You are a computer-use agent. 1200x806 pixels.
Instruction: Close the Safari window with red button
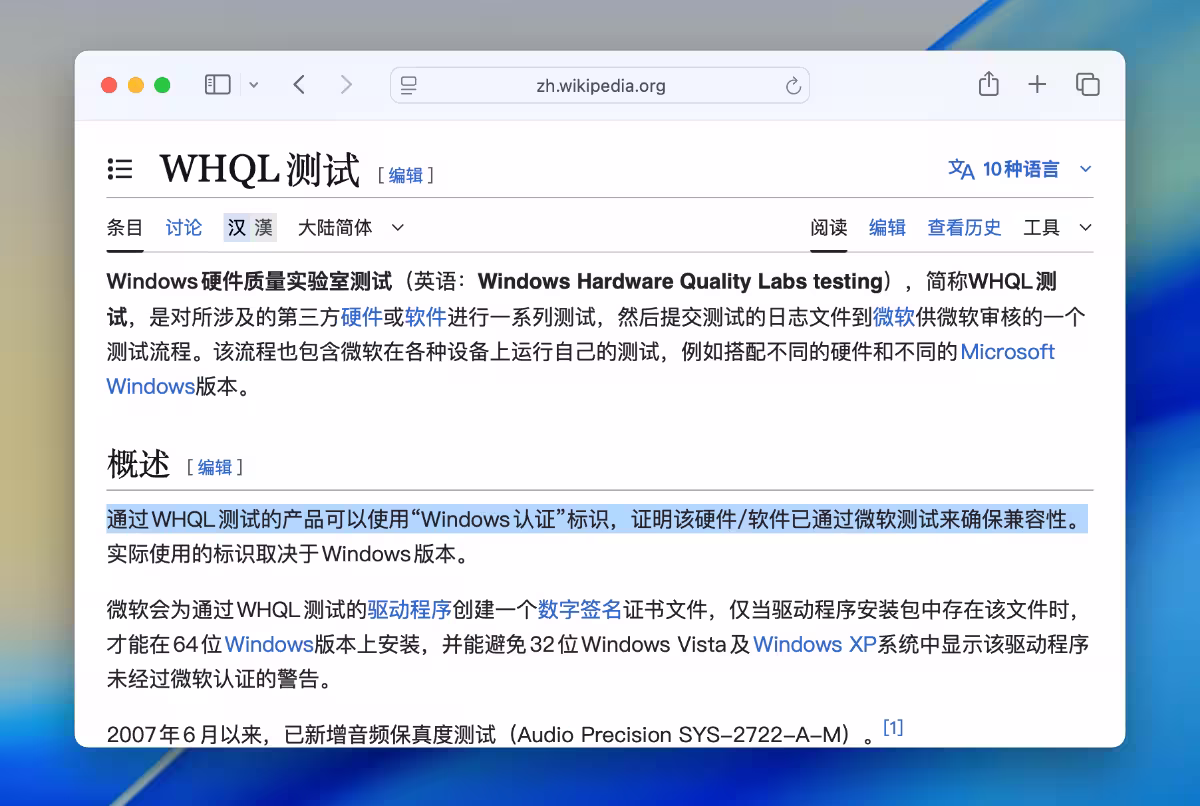109,85
